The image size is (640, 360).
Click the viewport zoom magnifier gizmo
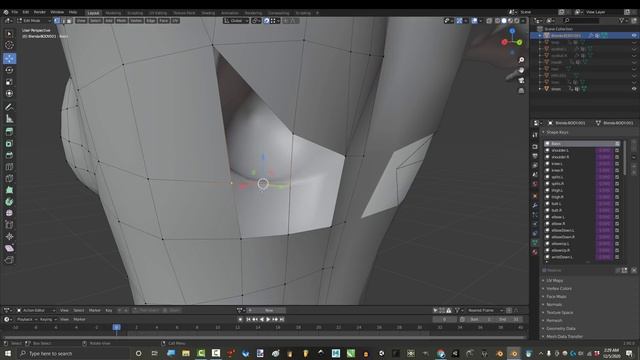coord(521,60)
